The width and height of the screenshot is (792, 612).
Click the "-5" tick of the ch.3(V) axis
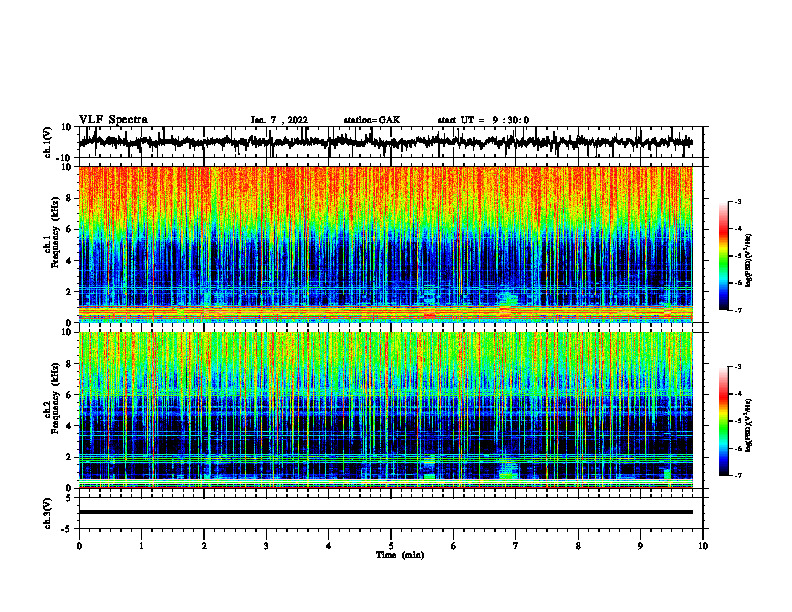[68, 529]
